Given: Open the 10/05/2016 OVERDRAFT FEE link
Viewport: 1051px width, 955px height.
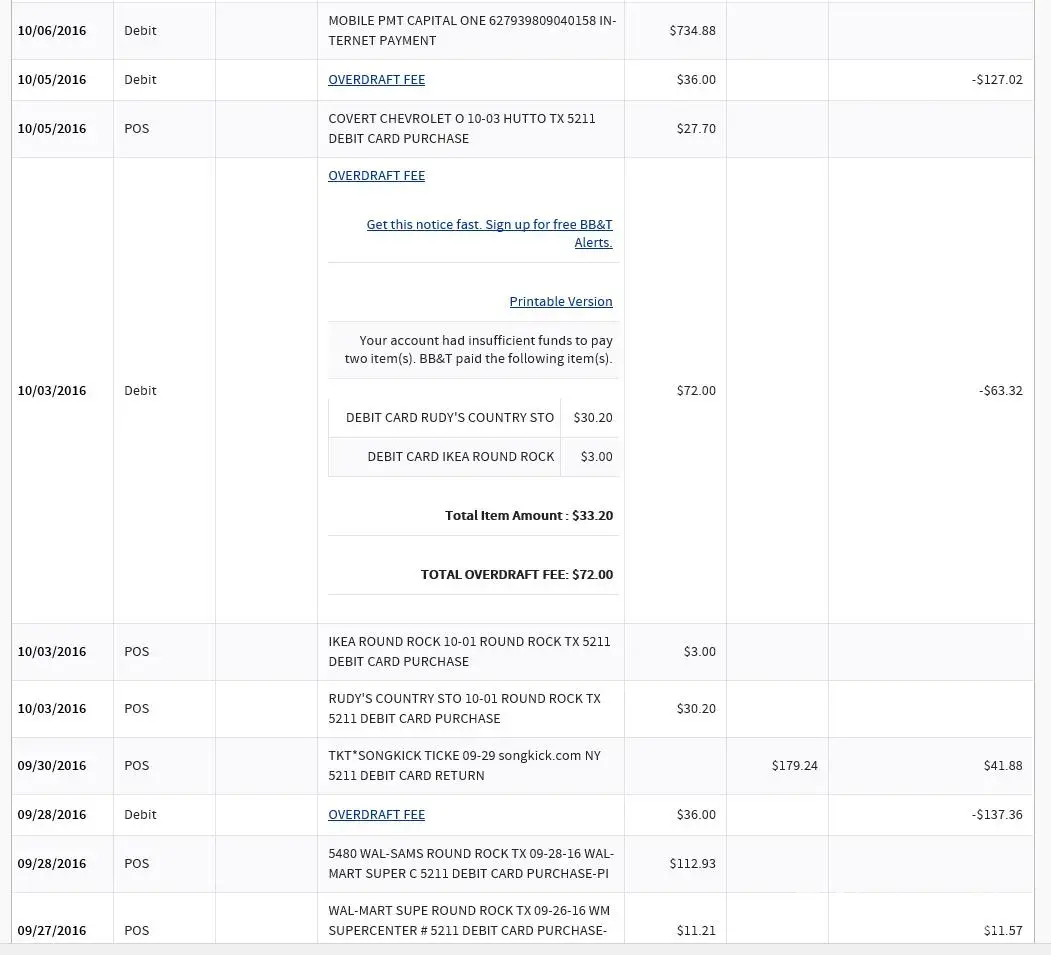Looking at the screenshot, I should coord(376,80).
